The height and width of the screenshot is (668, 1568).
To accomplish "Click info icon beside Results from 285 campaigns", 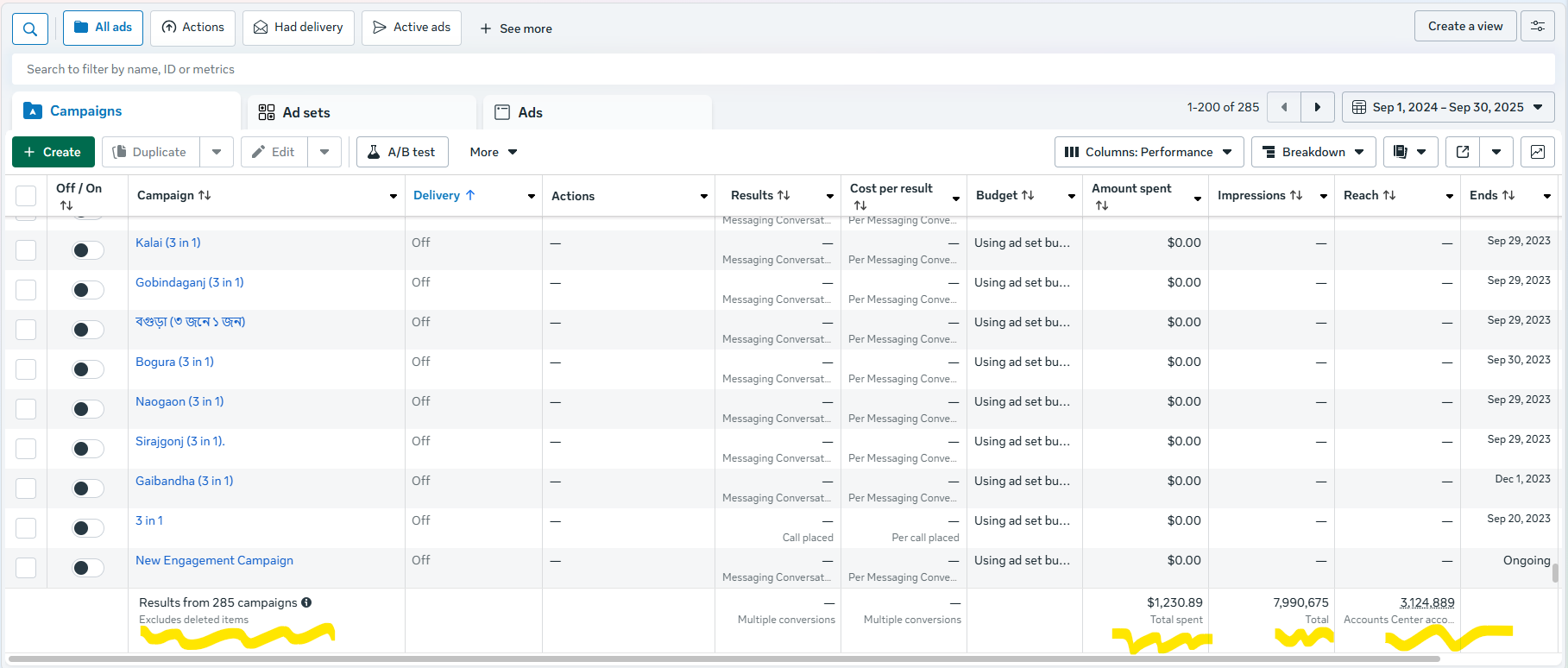I will coord(306,602).
